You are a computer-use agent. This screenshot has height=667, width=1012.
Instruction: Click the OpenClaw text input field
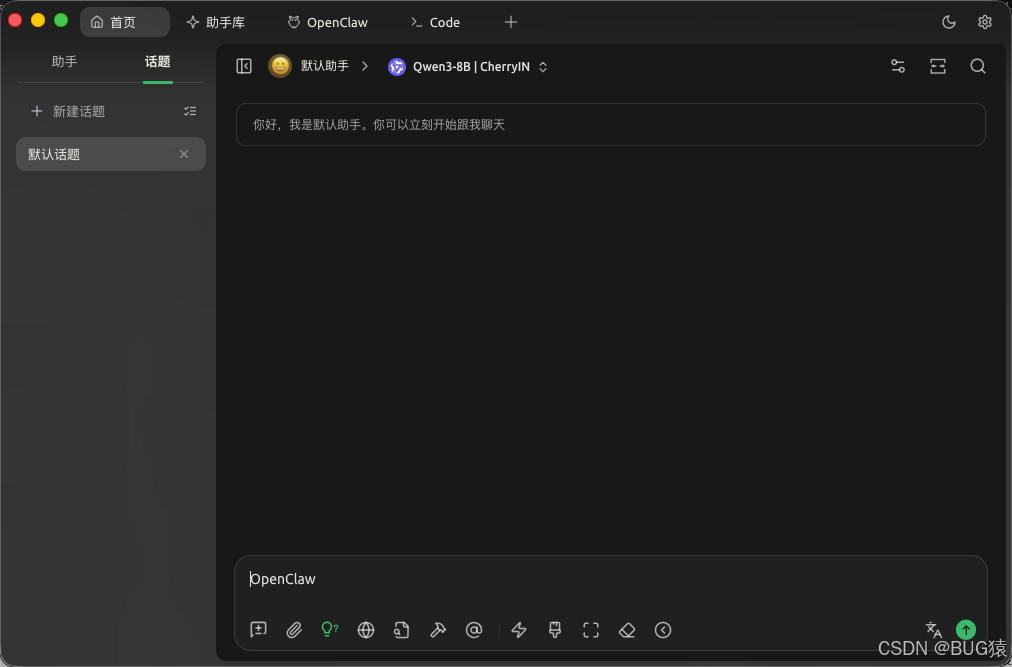pos(610,579)
